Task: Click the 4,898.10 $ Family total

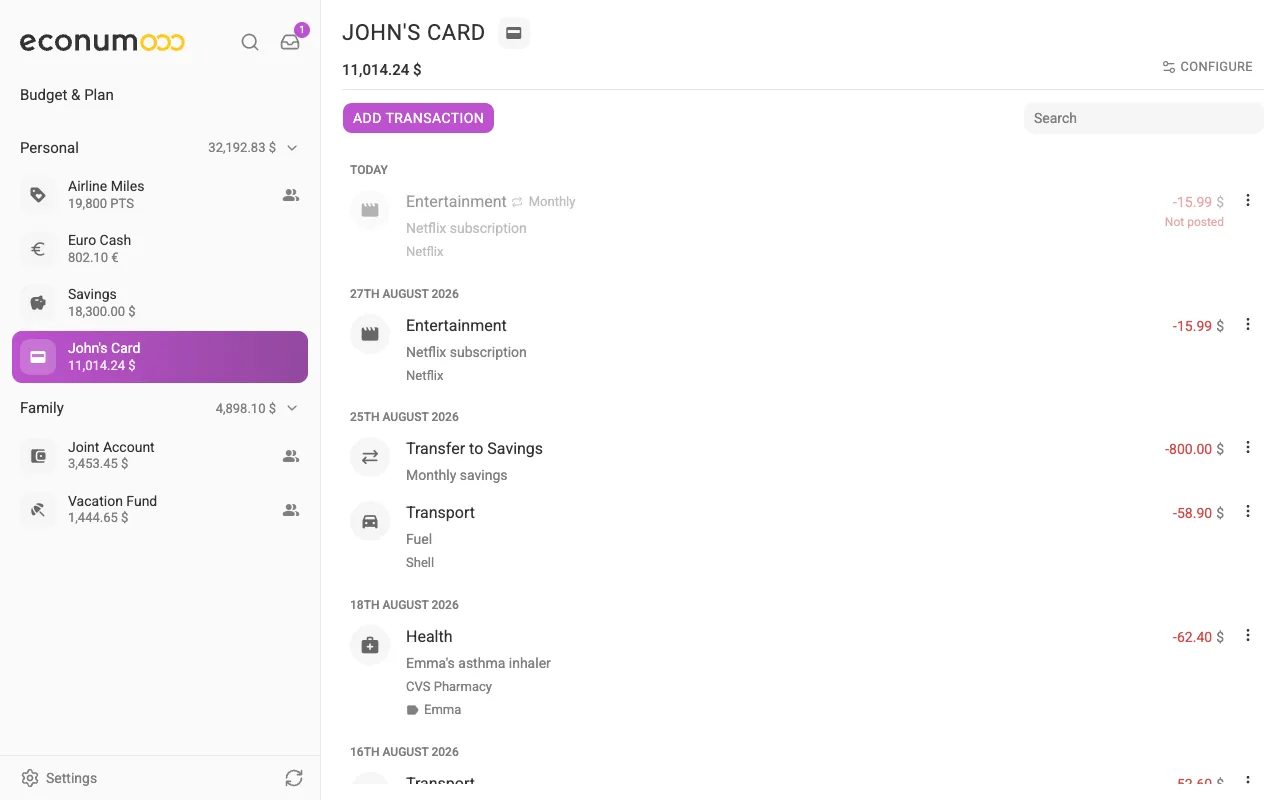Action: click(246, 408)
